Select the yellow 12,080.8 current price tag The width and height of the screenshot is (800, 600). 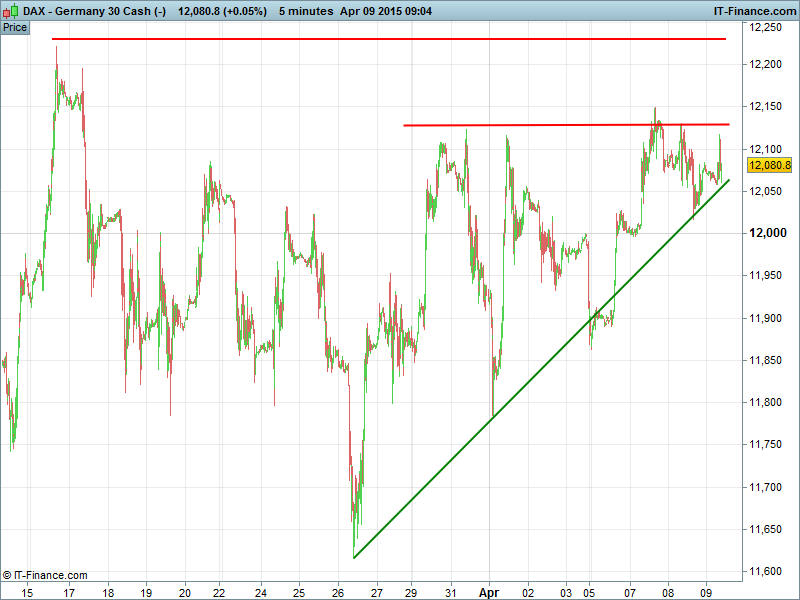[x=769, y=165]
